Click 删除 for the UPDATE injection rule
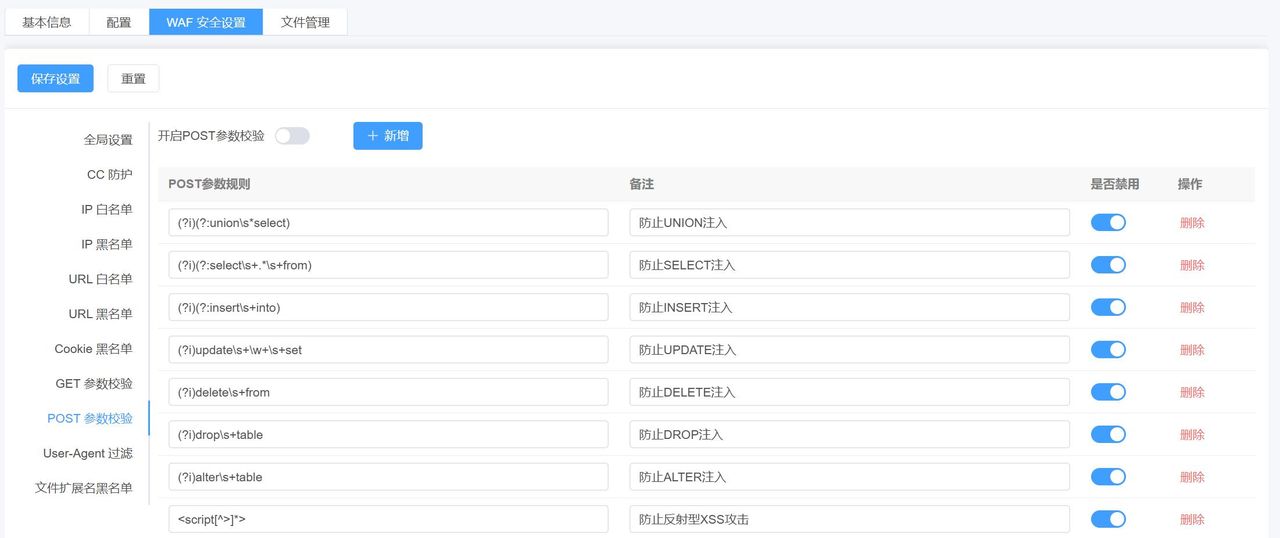Viewport: 1280px width, 538px height. tap(1192, 350)
